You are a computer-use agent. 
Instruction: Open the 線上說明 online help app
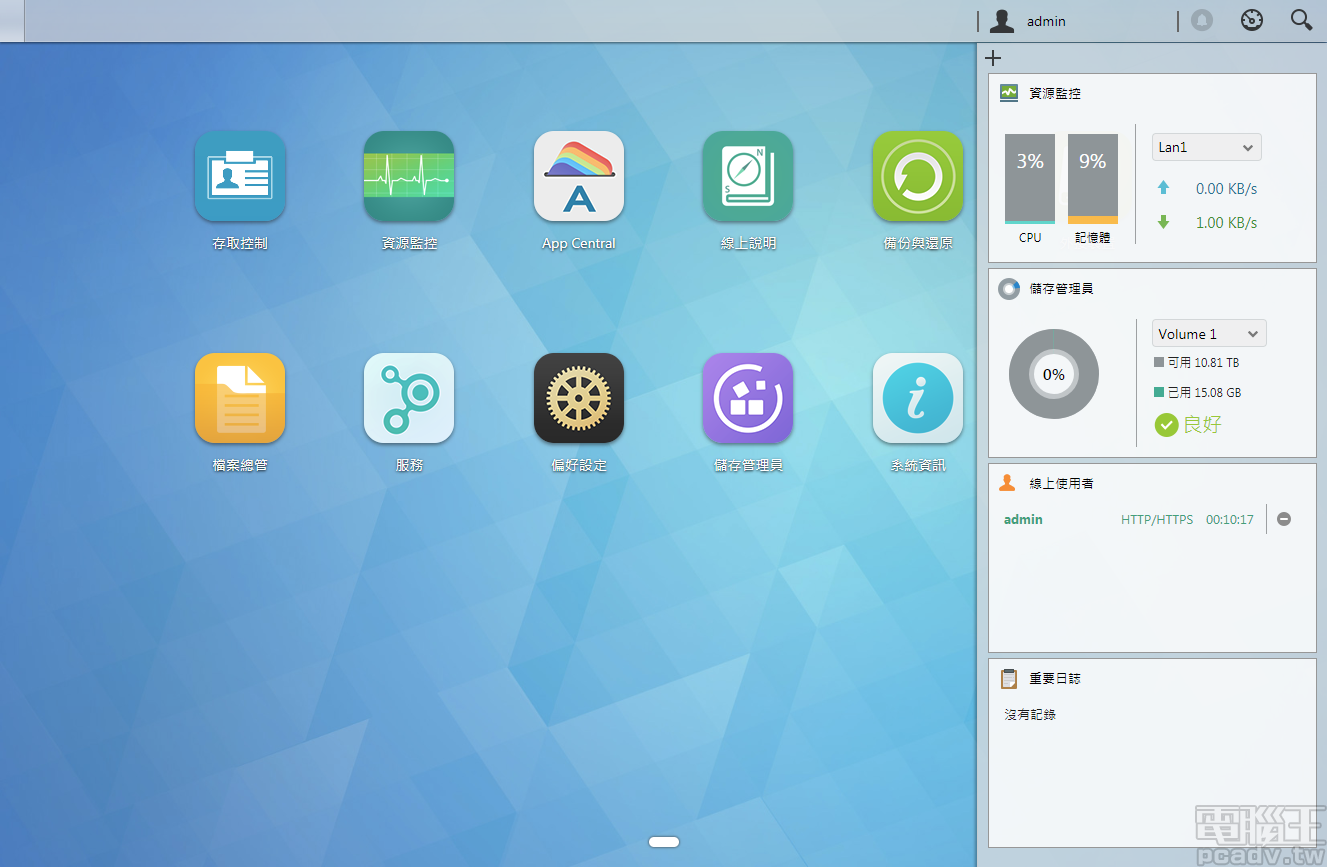coord(748,176)
